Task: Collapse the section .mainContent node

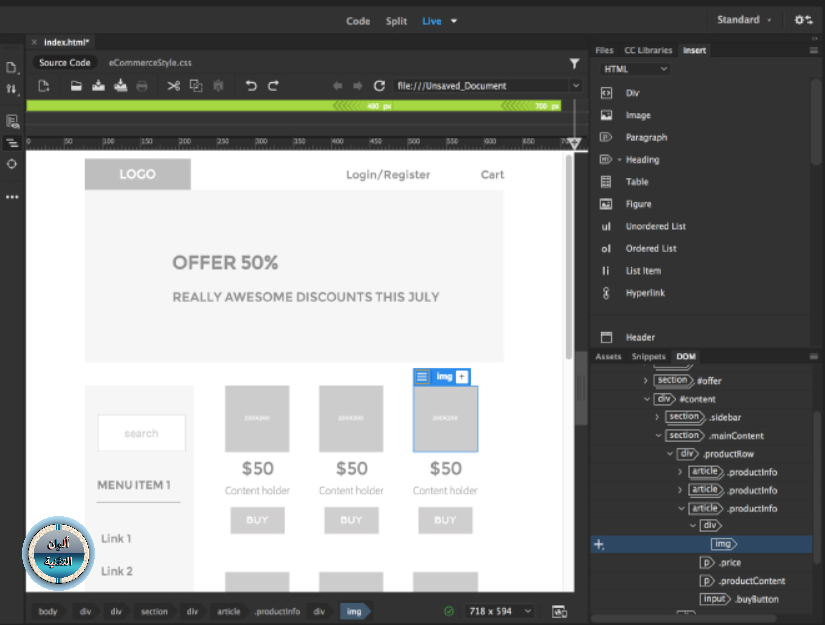Action: click(x=658, y=436)
